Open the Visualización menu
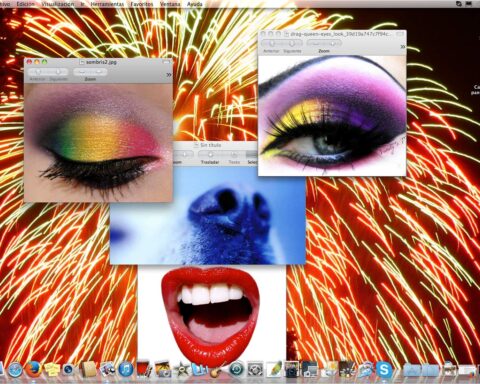The image size is (480, 384). coord(58,4)
